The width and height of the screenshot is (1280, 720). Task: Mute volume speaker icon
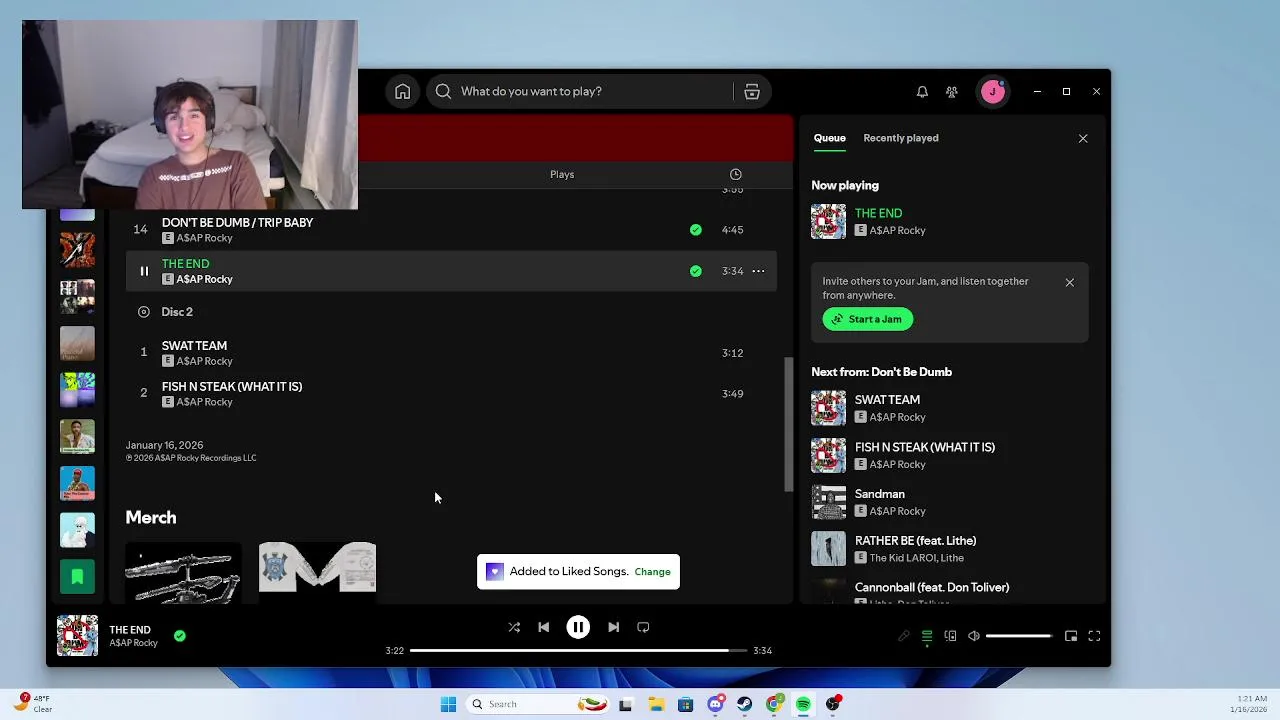[973, 636]
